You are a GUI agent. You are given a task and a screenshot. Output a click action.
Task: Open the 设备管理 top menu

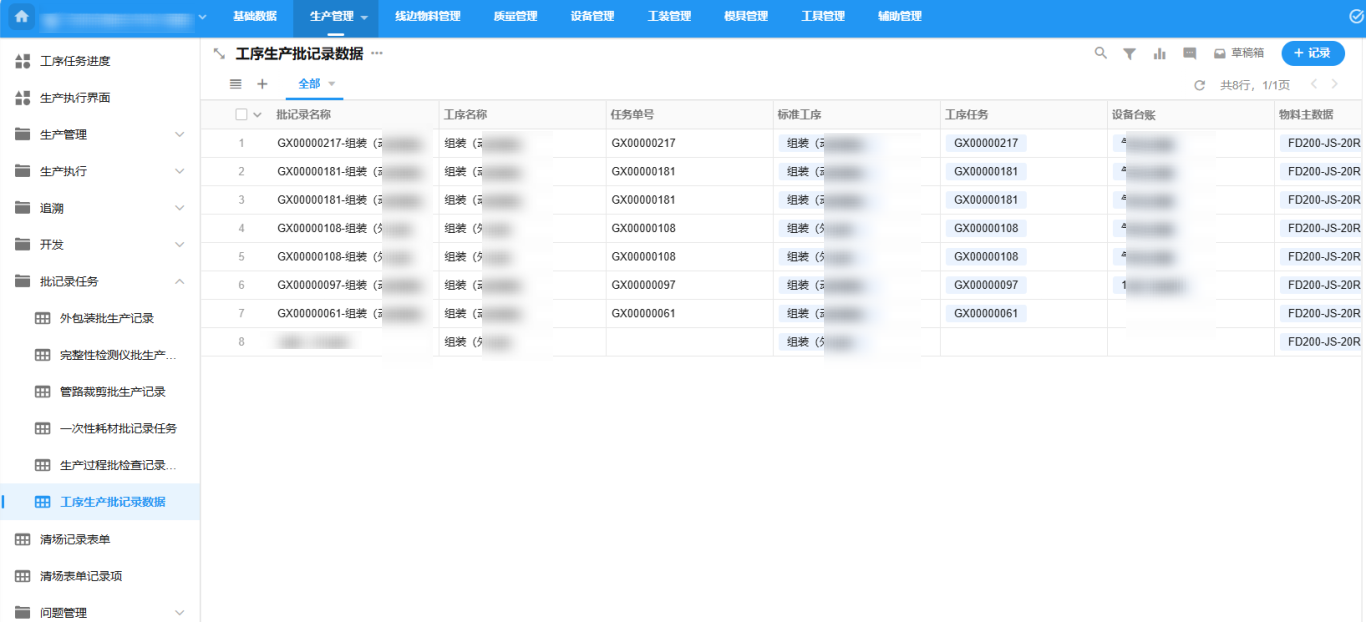coord(592,16)
